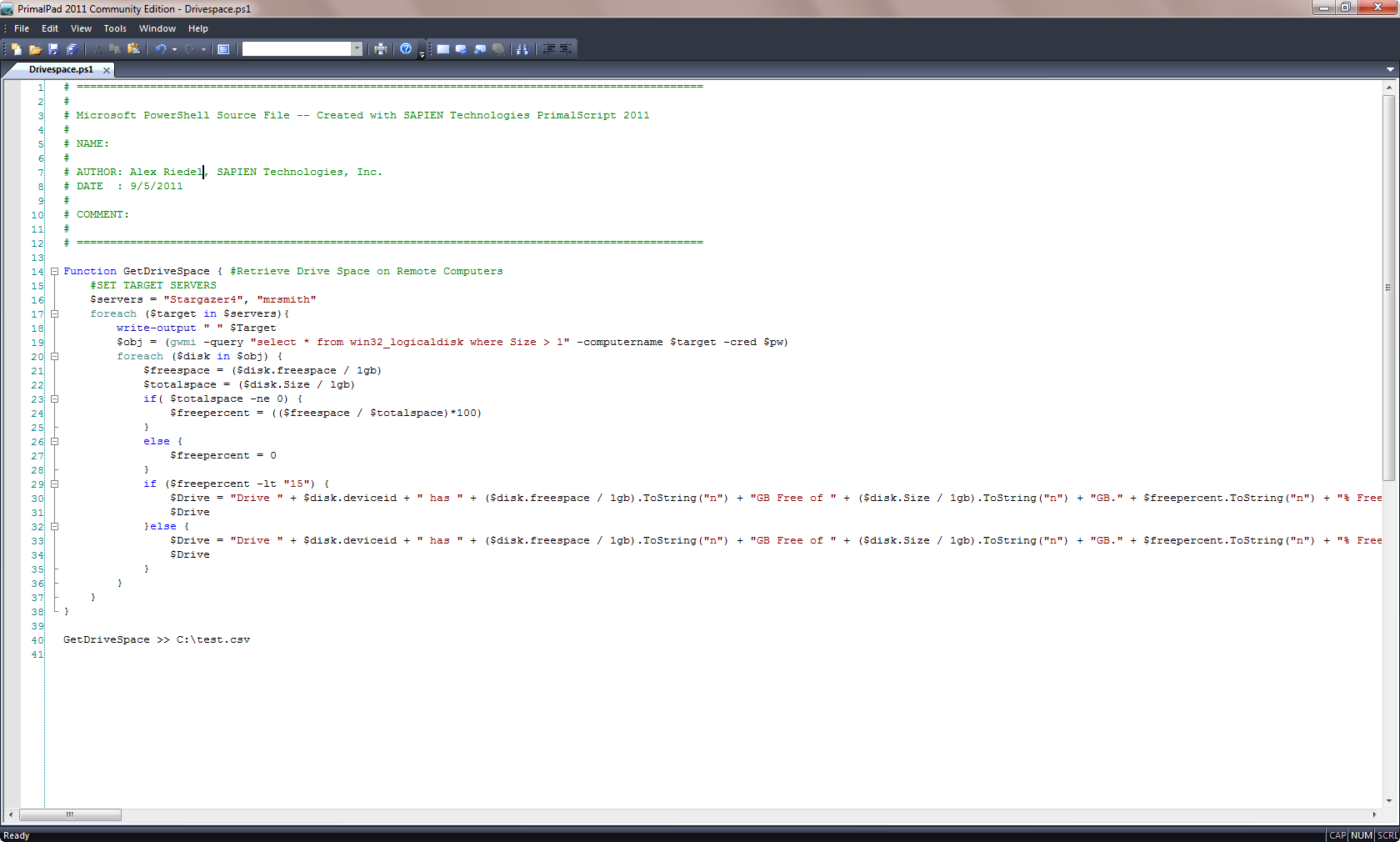Open the Undo history dropdown arrow
The height and width of the screenshot is (842, 1400).
pos(175,48)
